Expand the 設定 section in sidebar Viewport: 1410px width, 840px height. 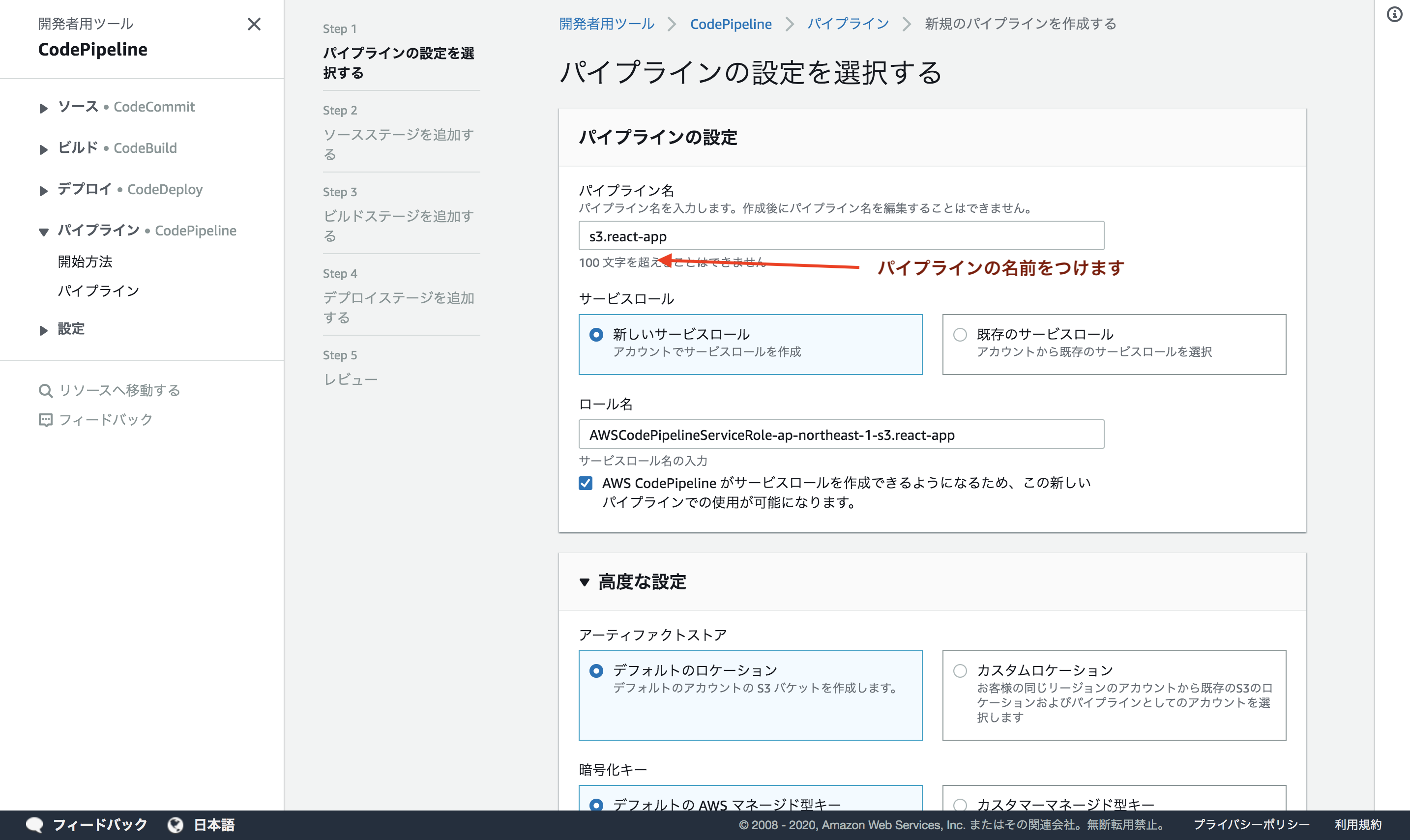click(44, 330)
